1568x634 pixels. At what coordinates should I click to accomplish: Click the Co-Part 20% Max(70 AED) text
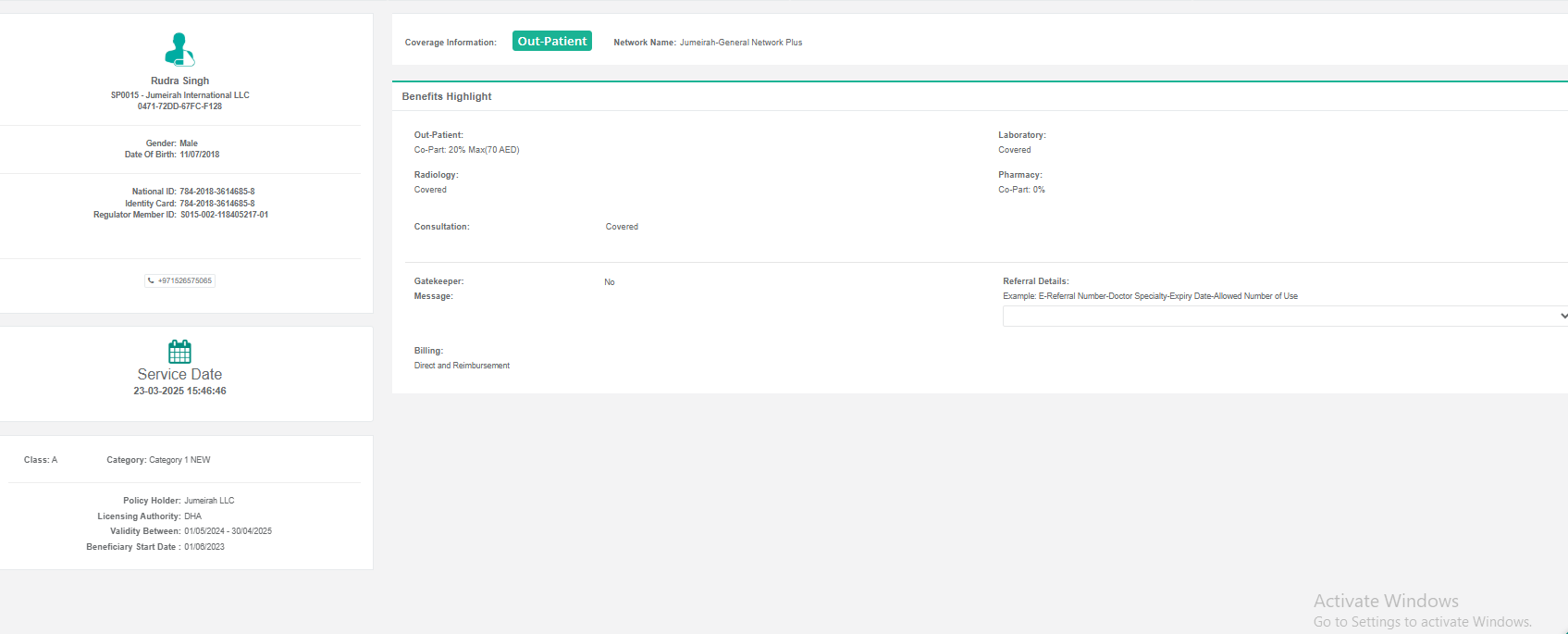[x=466, y=150]
